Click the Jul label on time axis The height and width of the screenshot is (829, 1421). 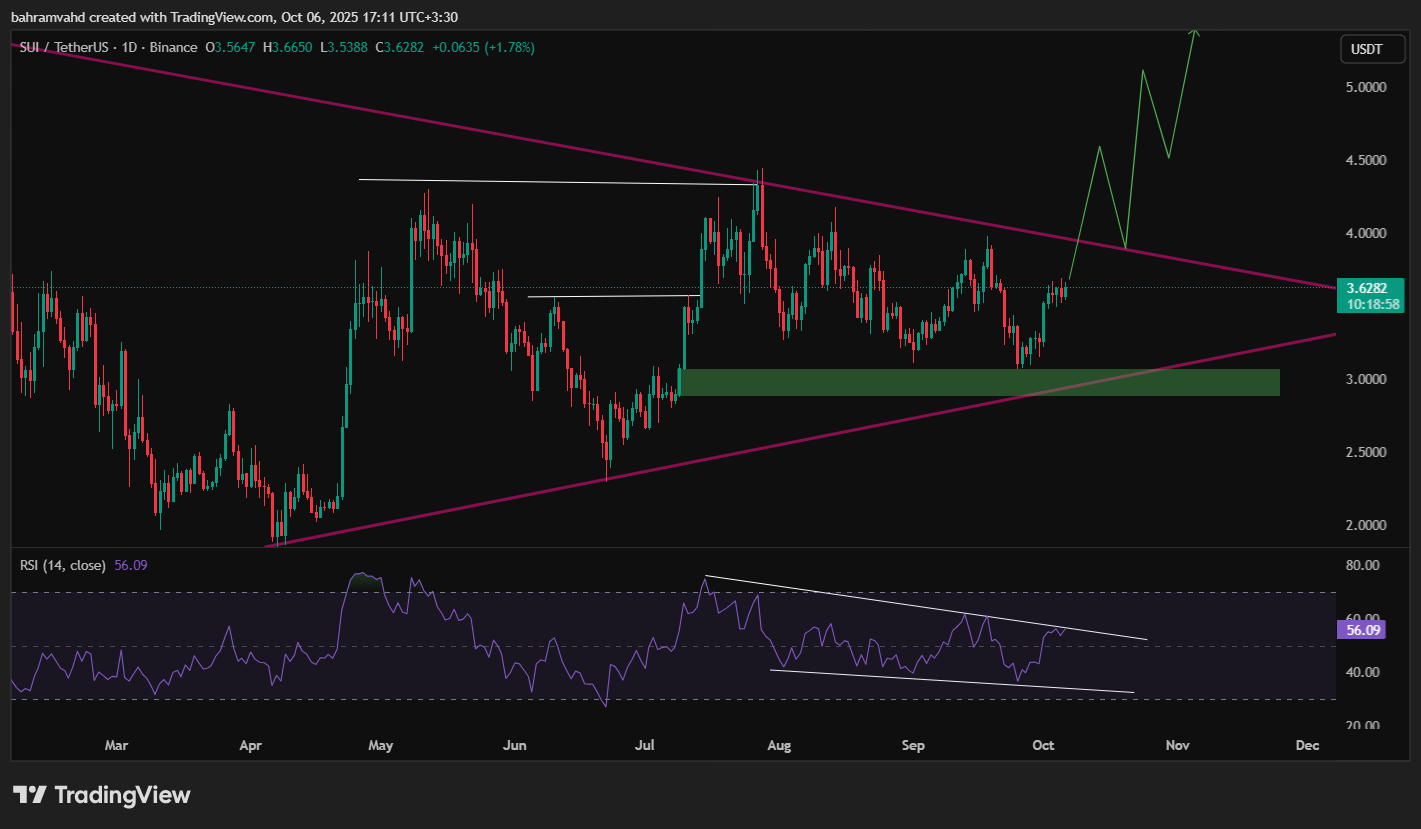[x=646, y=745]
